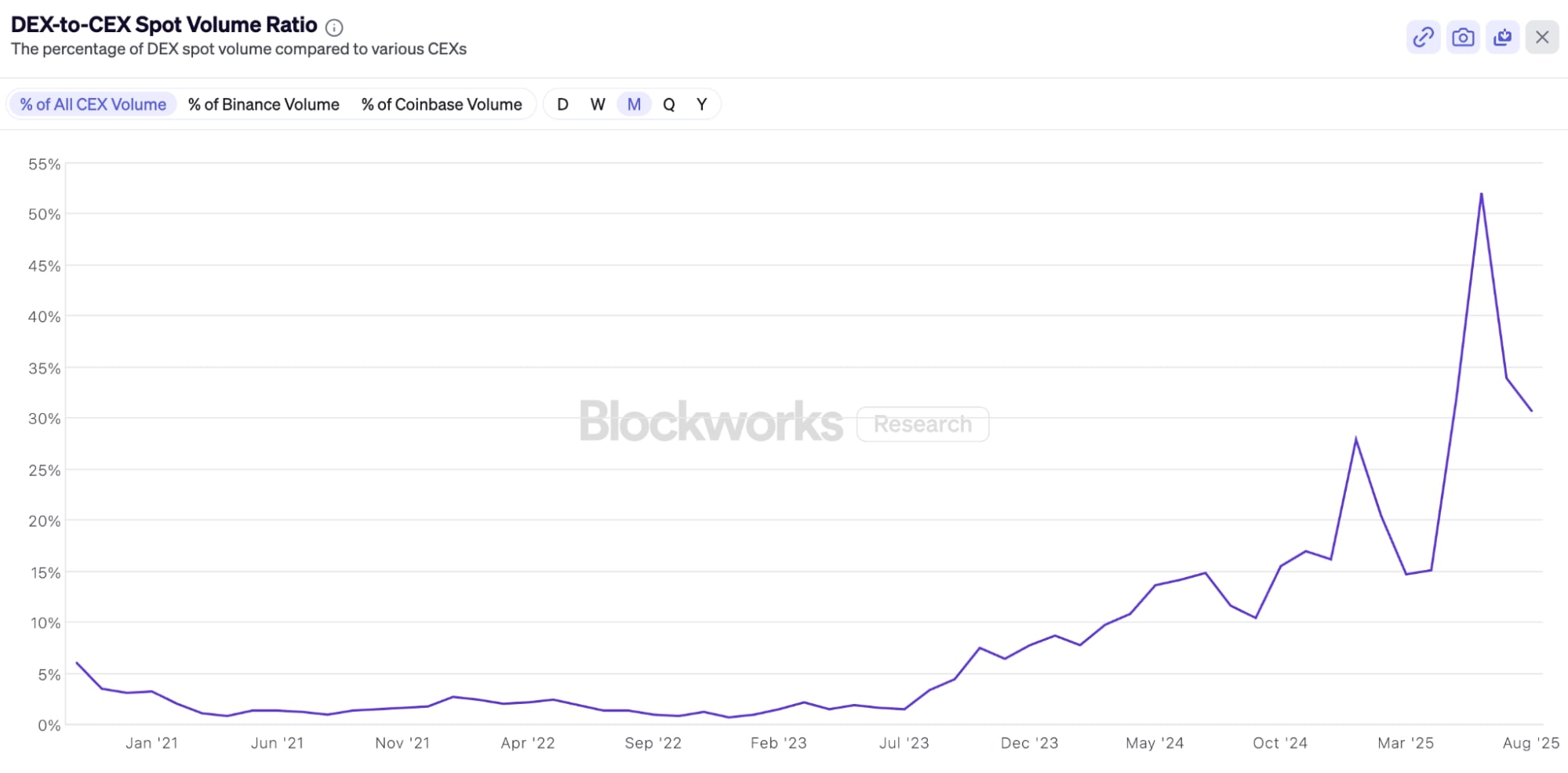Close the chart panel with the X button

1541,37
